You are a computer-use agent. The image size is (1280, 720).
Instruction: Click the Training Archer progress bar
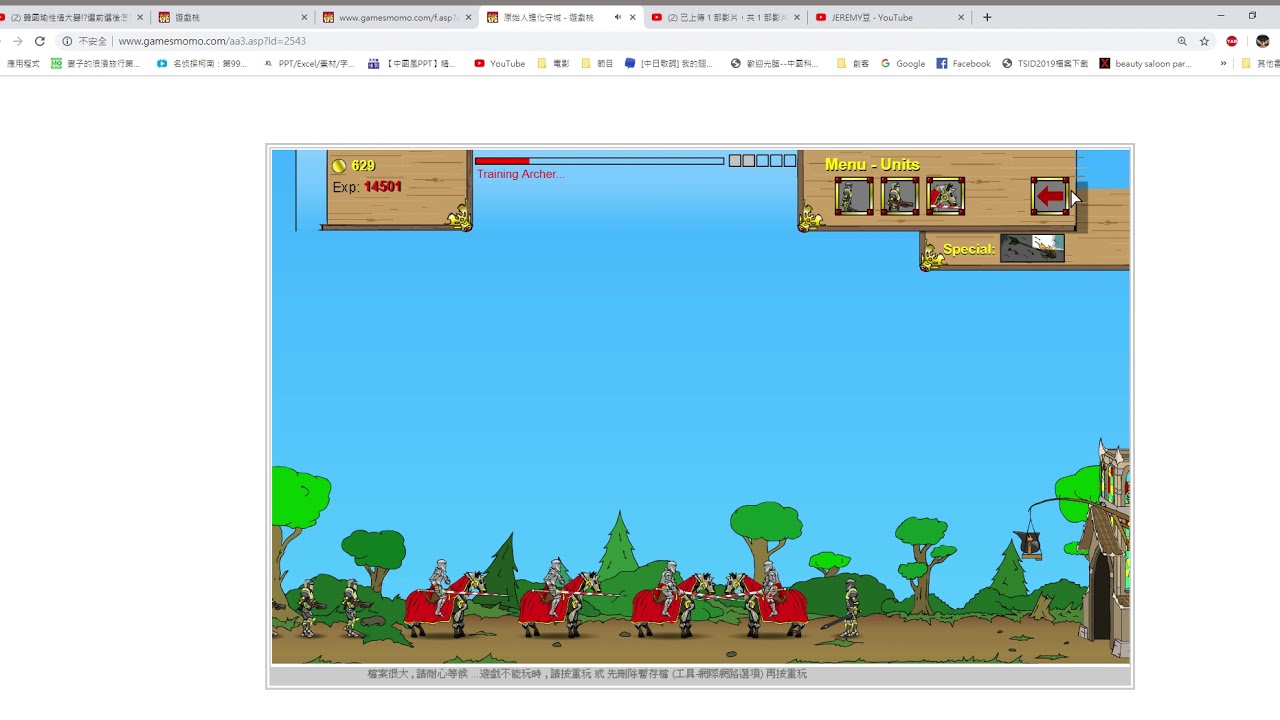(x=599, y=160)
